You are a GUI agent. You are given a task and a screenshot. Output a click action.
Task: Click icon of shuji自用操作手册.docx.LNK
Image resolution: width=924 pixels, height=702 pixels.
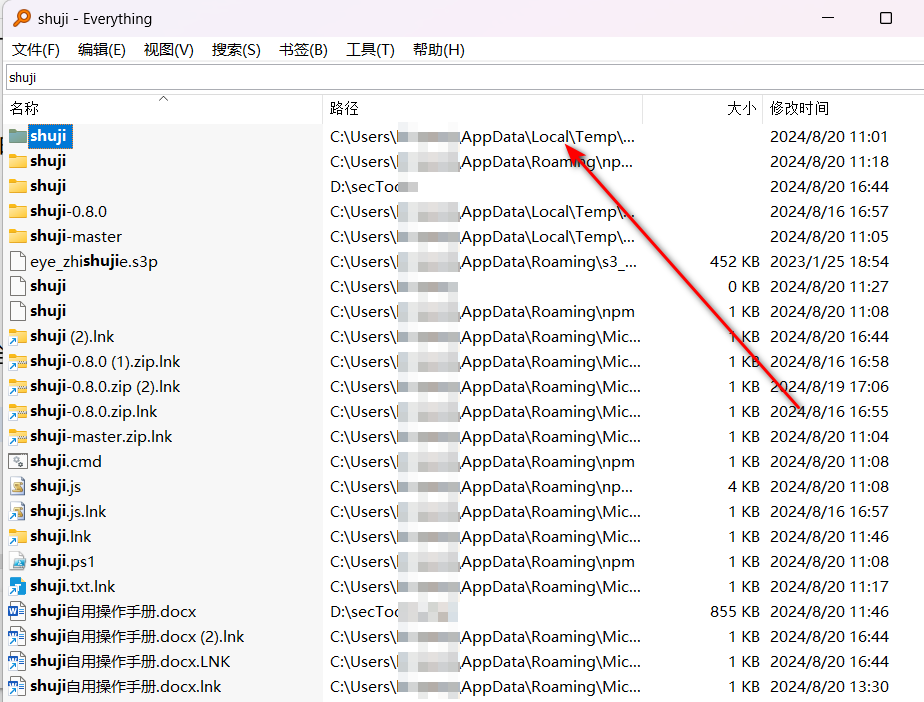click(x=18, y=661)
